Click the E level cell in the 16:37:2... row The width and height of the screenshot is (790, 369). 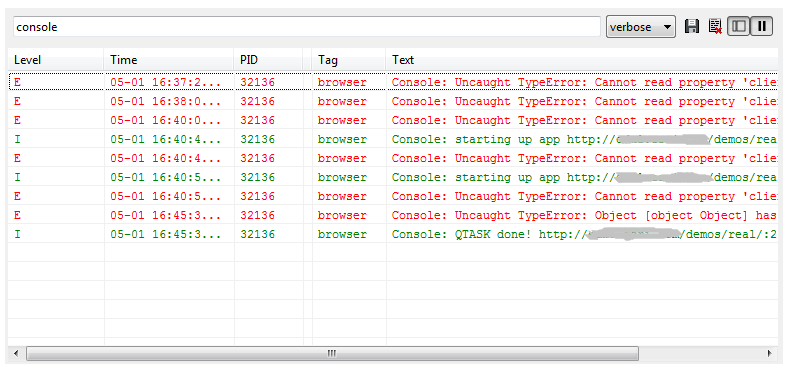(18, 82)
